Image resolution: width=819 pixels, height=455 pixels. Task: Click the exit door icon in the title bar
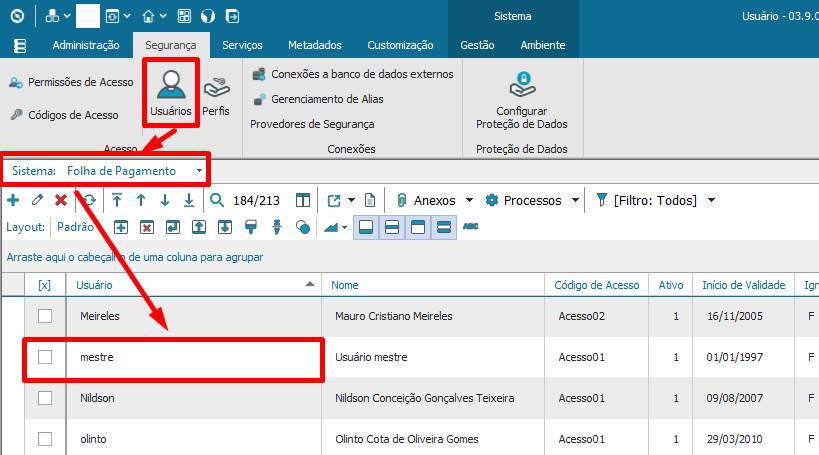[232, 16]
